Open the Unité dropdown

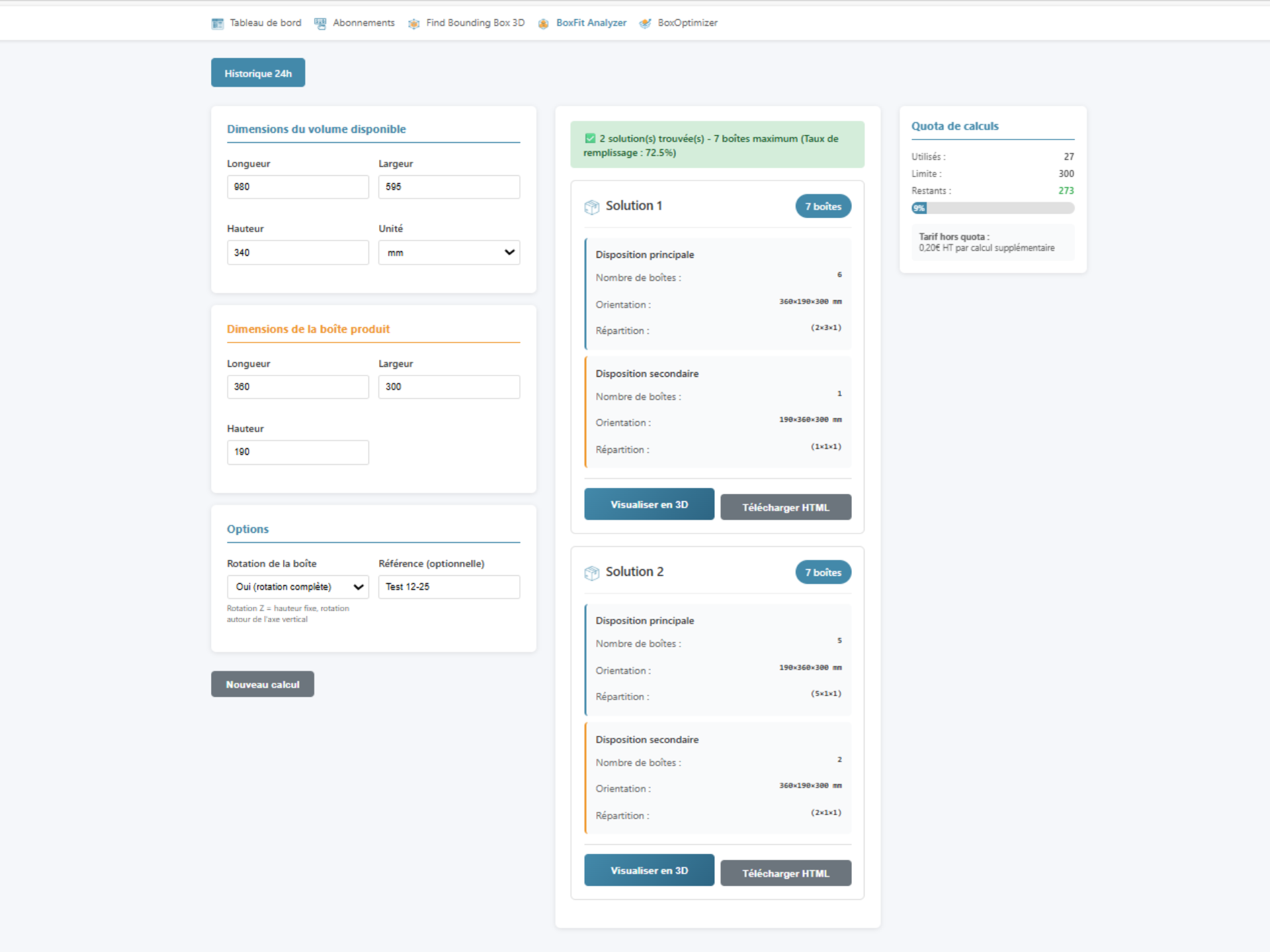[449, 252]
